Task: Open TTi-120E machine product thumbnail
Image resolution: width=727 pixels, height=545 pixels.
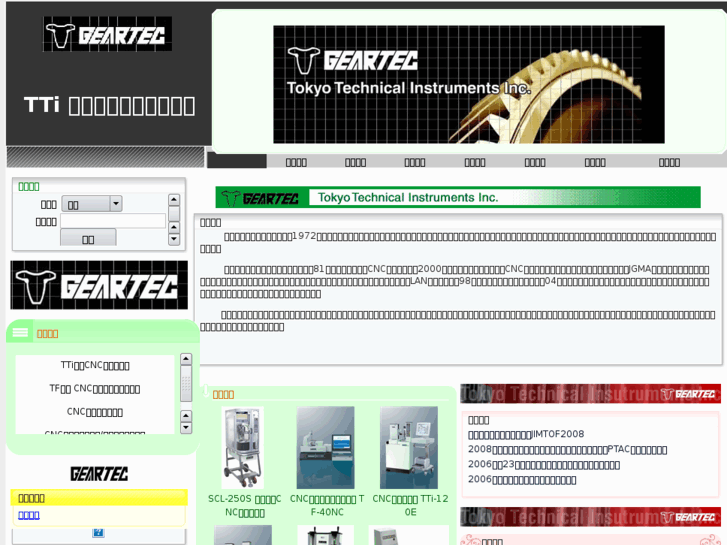Action: pyautogui.click(x=409, y=448)
